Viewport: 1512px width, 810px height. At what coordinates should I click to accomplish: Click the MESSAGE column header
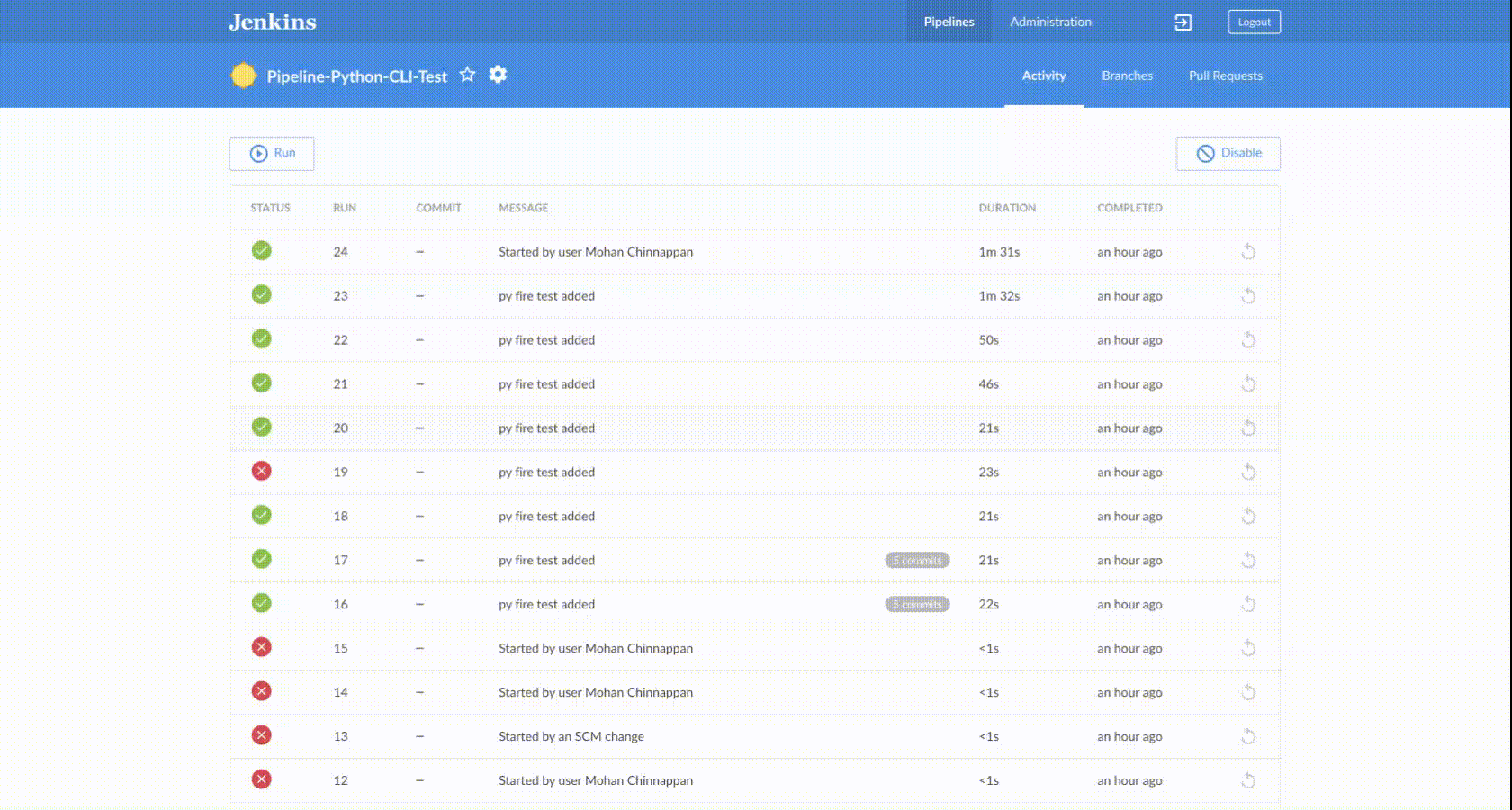click(523, 208)
